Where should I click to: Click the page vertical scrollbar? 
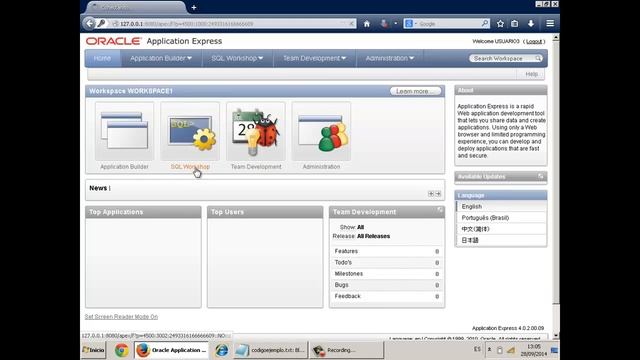[x=556, y=186]
